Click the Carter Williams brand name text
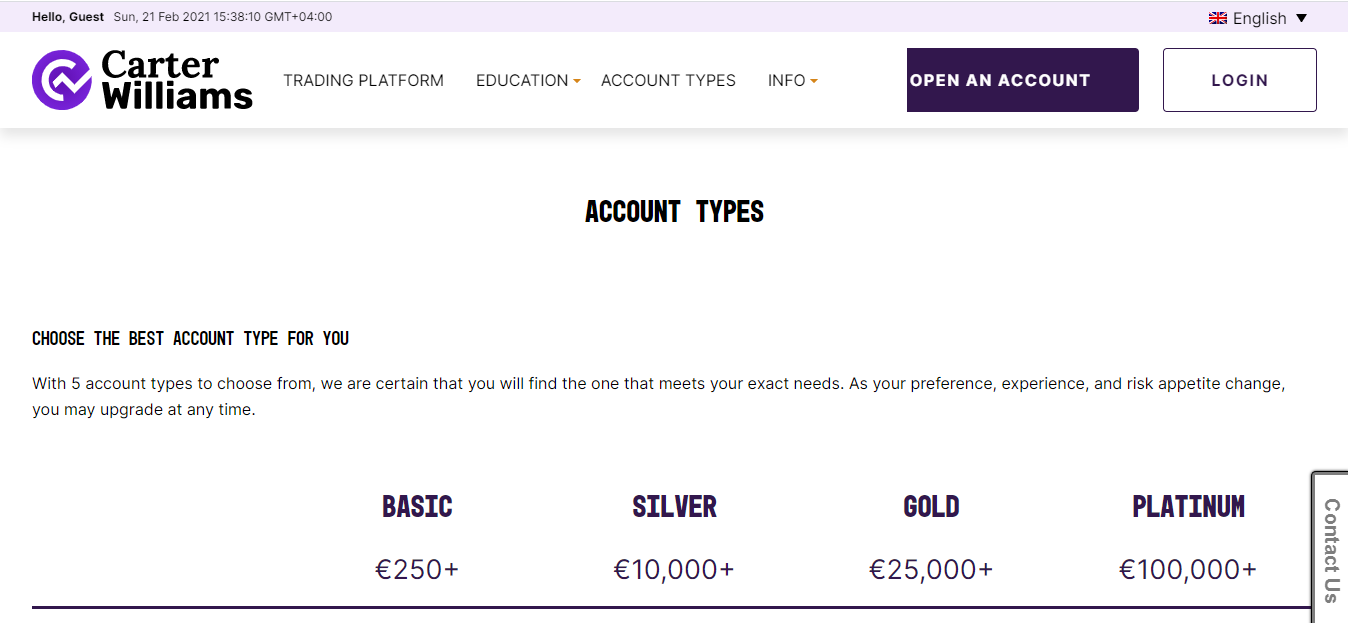This screenshot has height=623, width=1348. tap(177, 80)
